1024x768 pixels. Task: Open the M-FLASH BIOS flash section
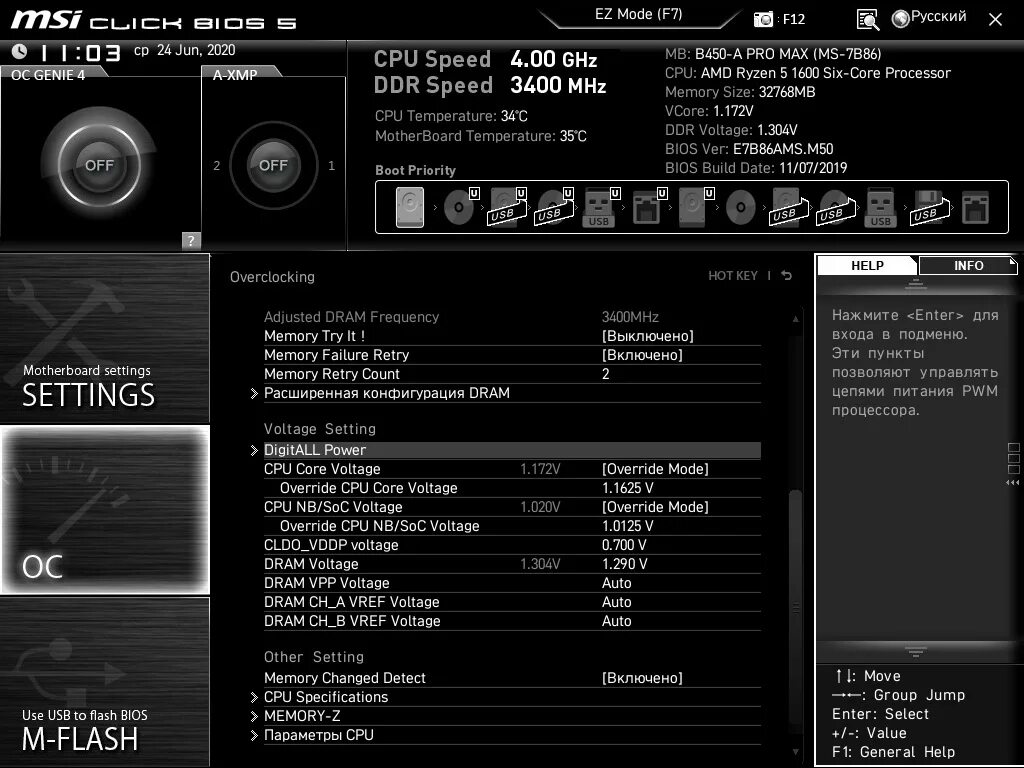tap(104, 682)
